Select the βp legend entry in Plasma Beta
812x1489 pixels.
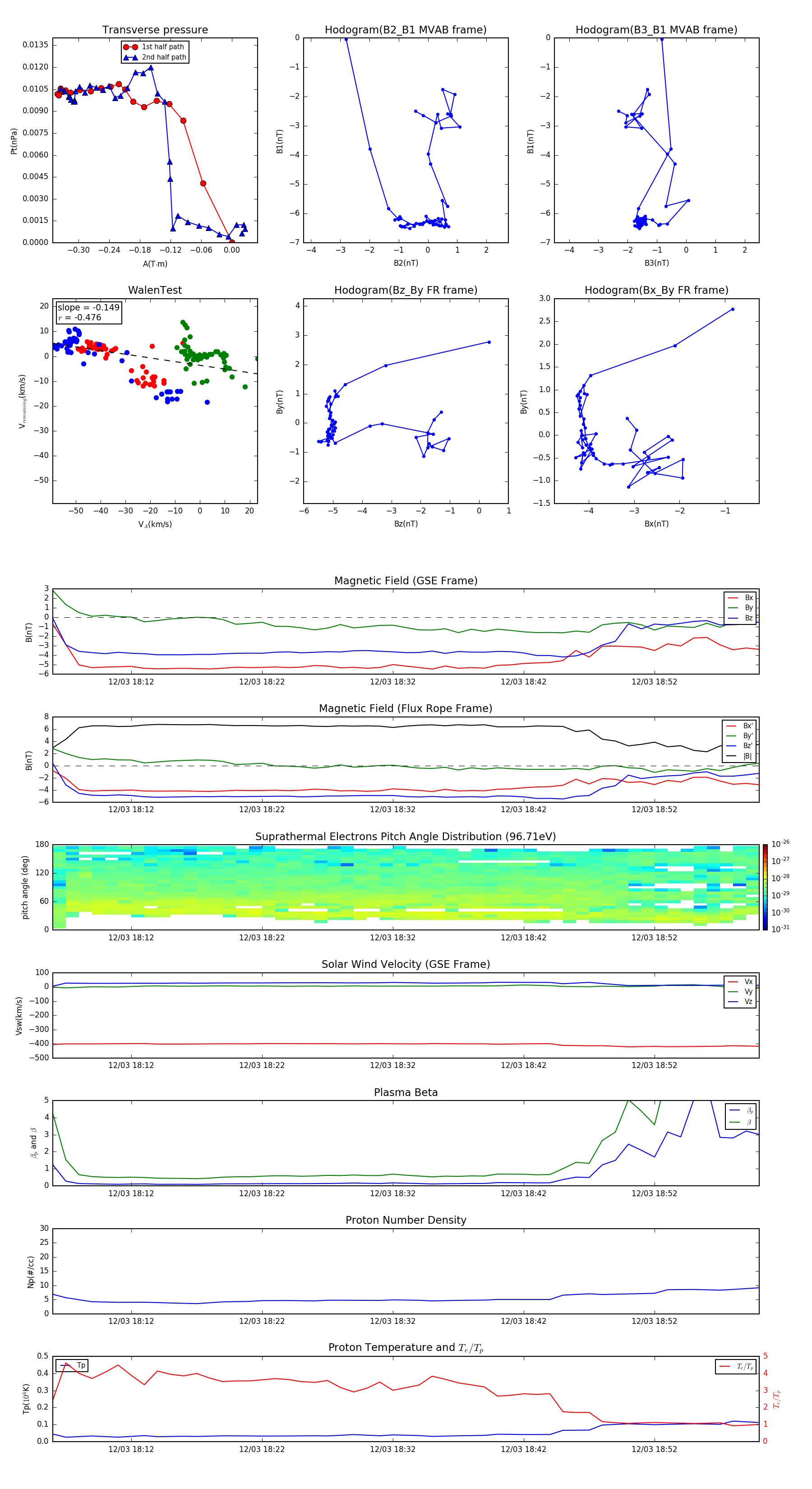point(741,1110)
